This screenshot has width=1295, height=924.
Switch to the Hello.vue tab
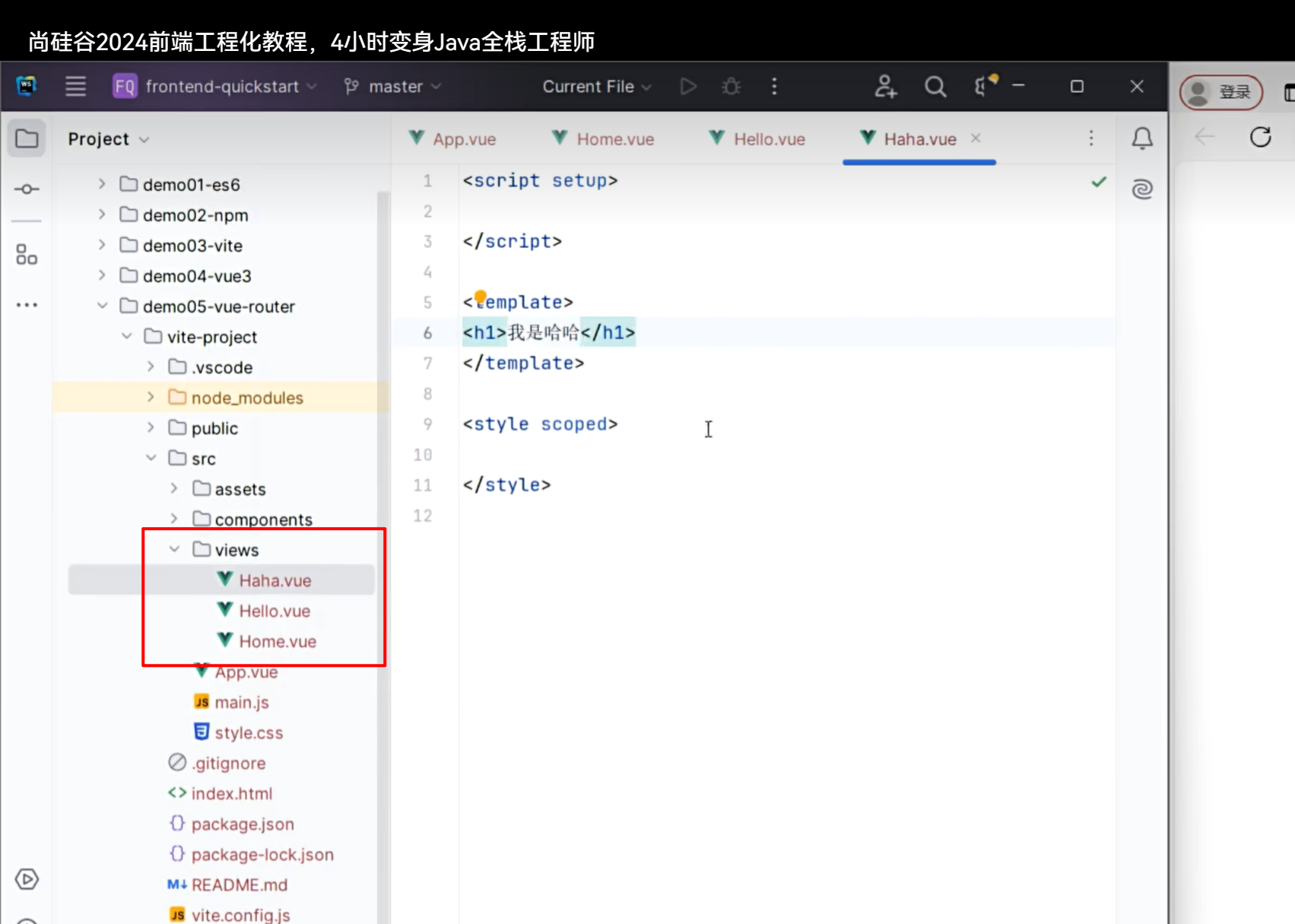click(757, 139)
